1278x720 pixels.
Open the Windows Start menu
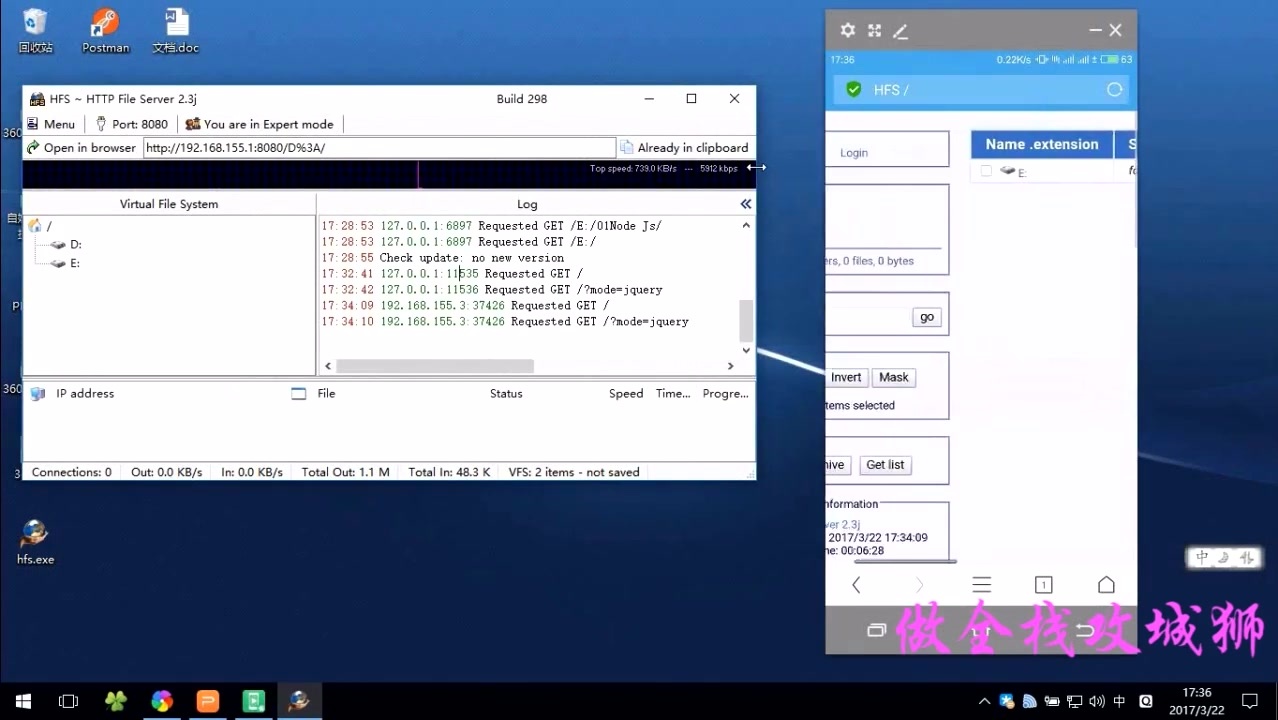(23, 701)
